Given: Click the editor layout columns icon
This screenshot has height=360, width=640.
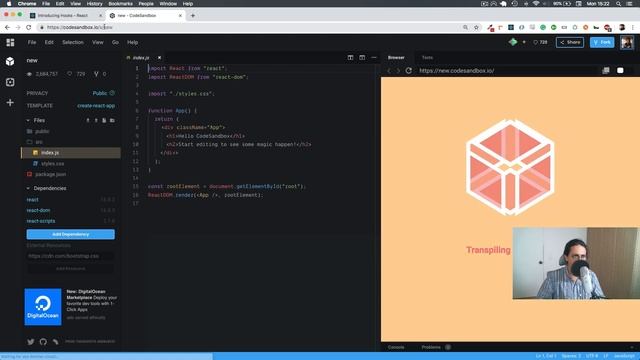Looking at the screenshot, I should click(x=362, y=58).
